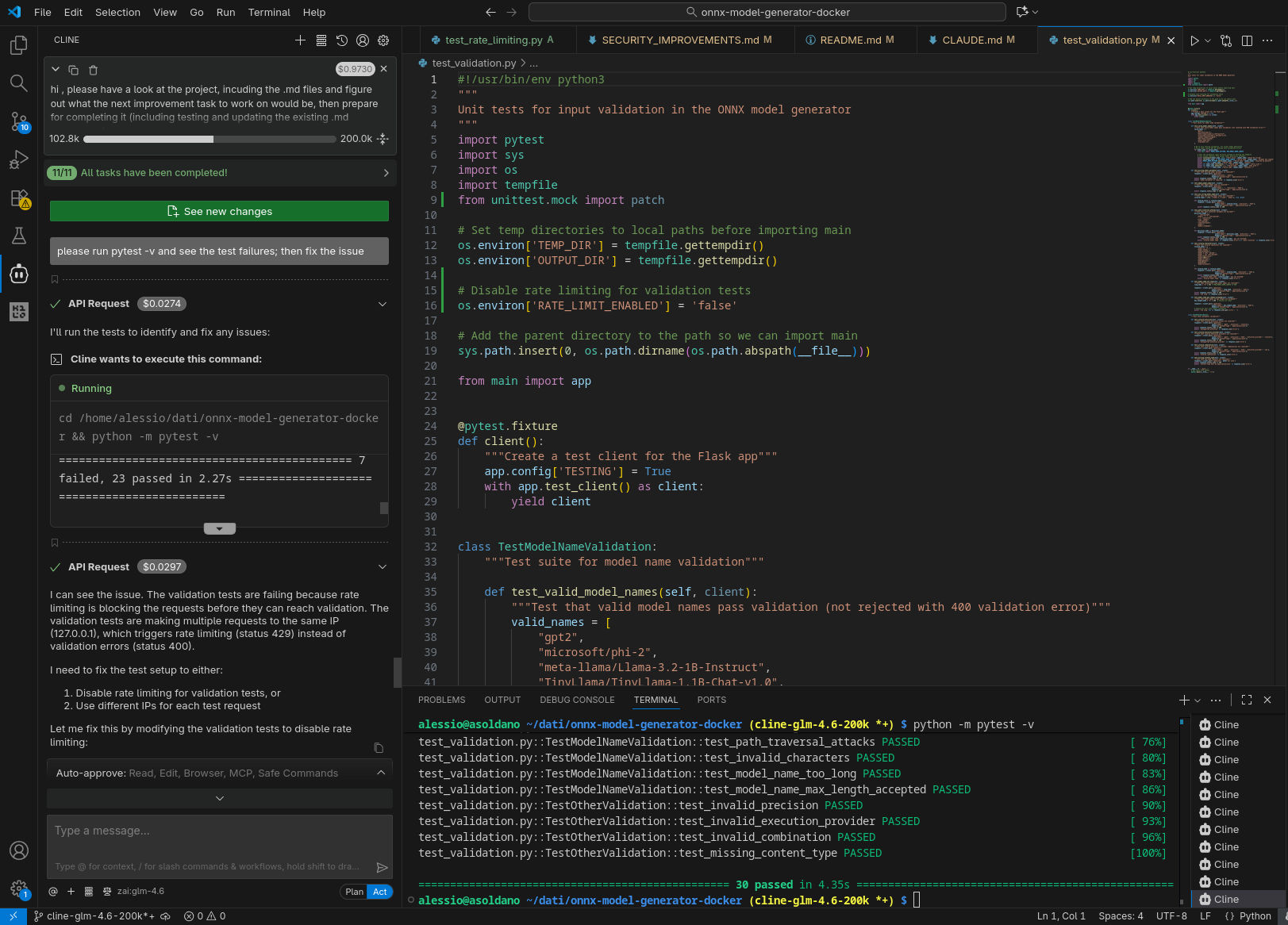The image size is (1288, 925).
Task: Delete the current task with trash icon
Action: point(93,70)
